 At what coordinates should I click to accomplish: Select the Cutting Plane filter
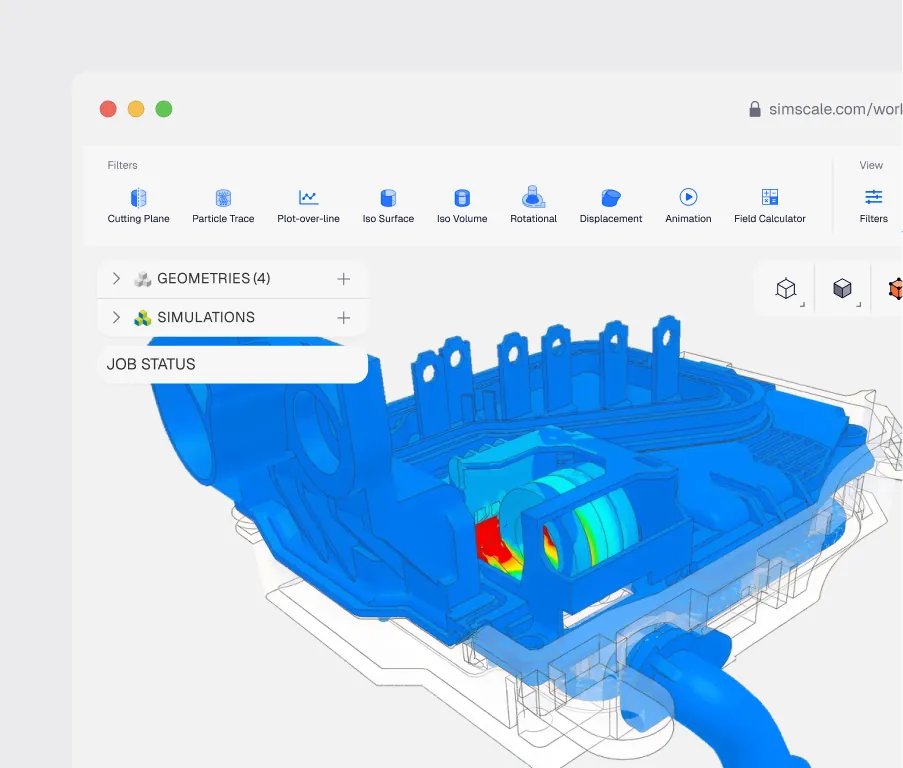[x=138, y=206]
